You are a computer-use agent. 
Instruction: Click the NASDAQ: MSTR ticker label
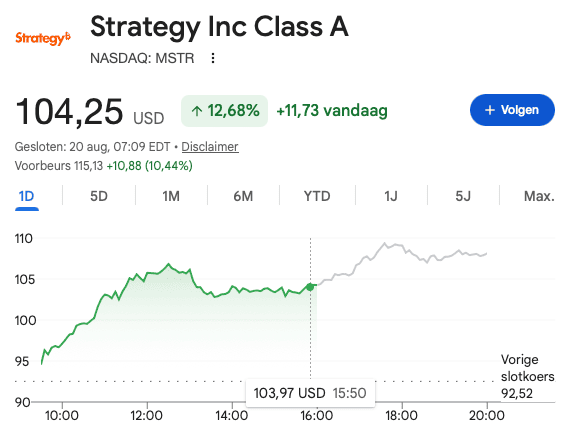142,58
